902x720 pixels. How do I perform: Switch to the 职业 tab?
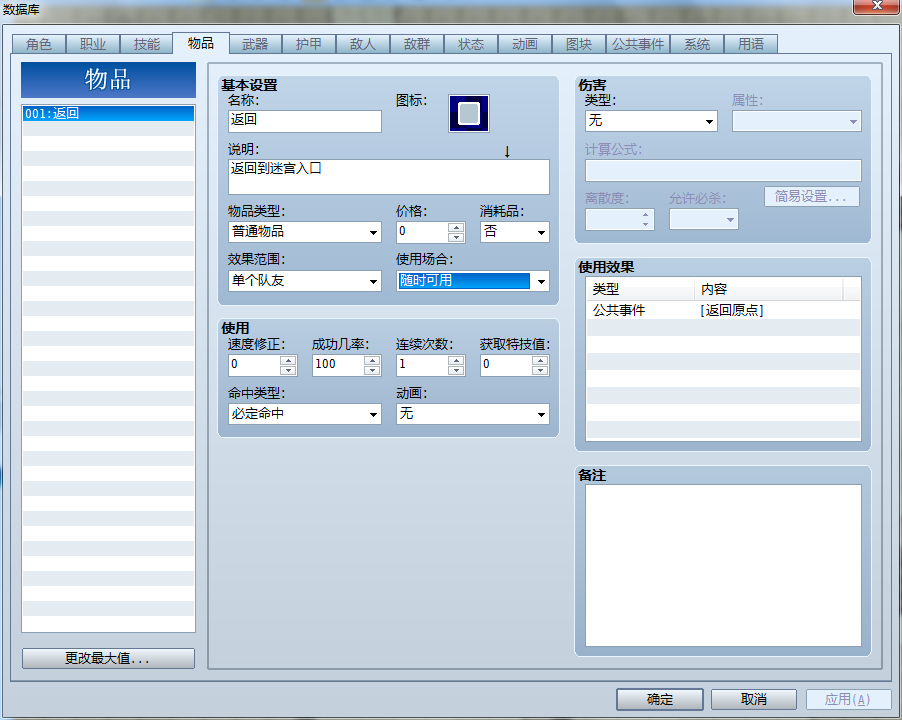click(x=93, y=44)
